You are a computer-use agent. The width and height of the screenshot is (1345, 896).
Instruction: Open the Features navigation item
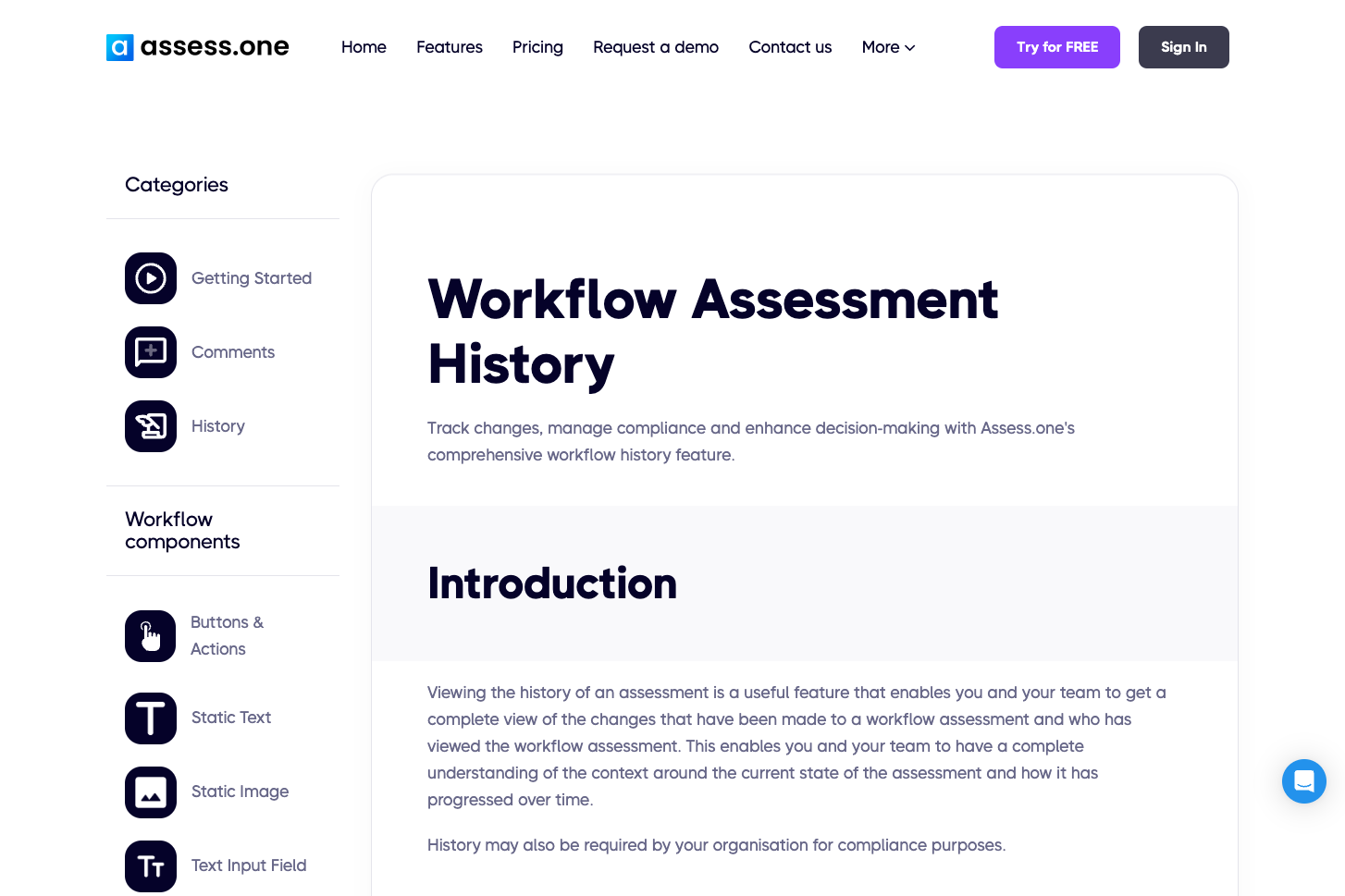tap(450, 47)
